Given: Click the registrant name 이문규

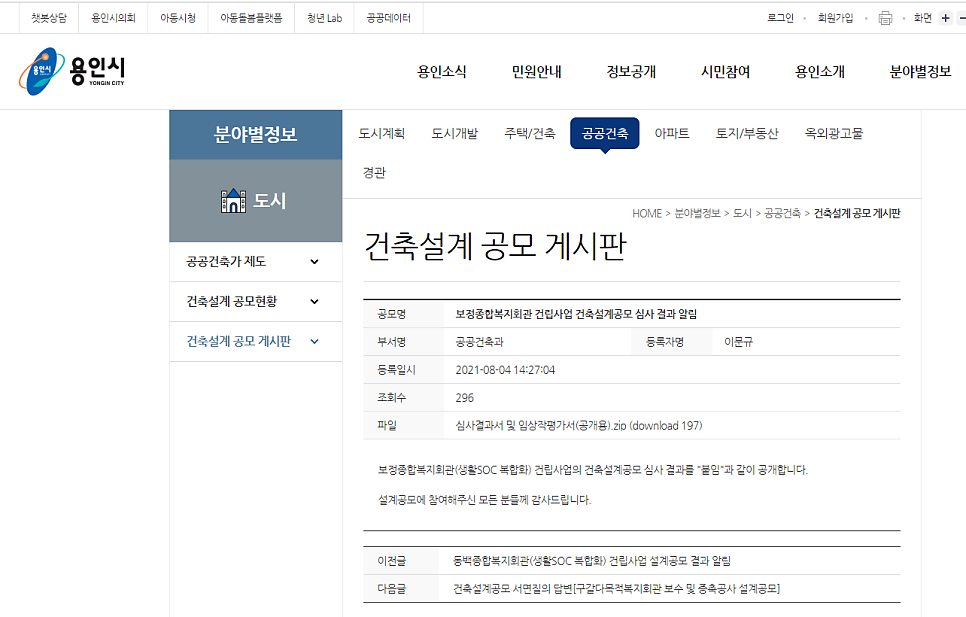Looking at the screenshot, I should point(738,342).
